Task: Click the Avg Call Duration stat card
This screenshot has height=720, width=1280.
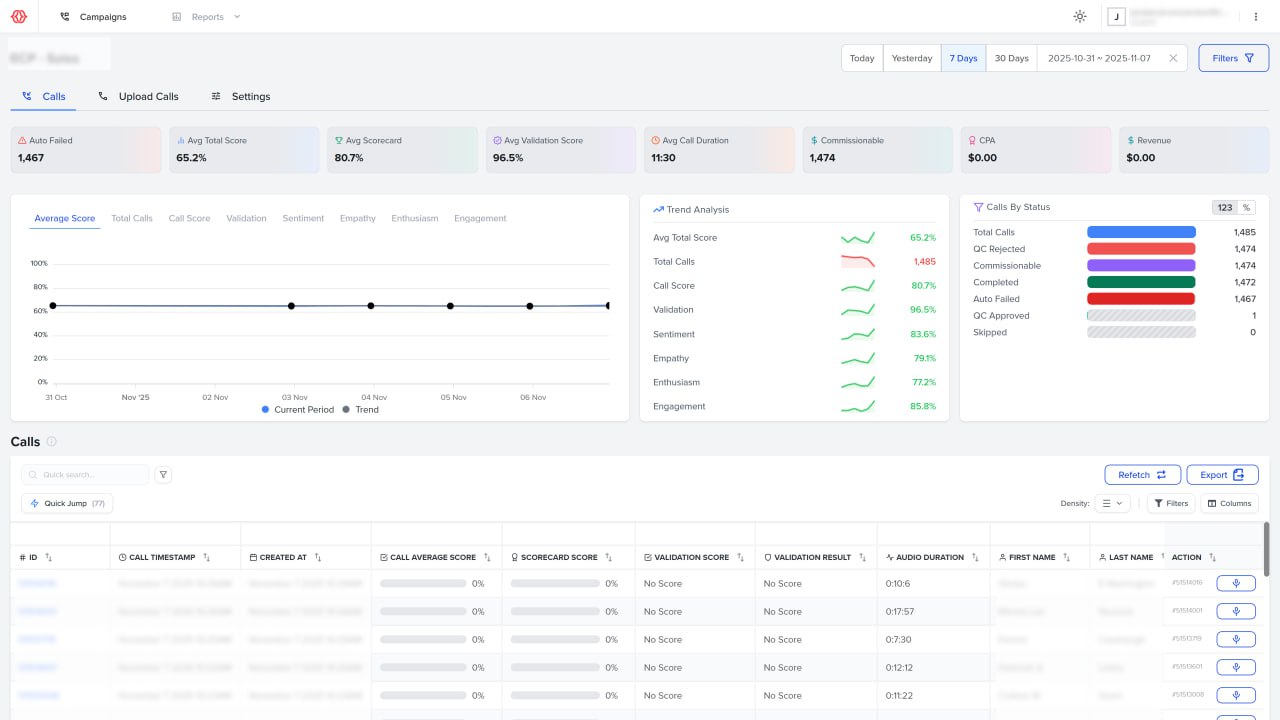Action: [719, 149]
